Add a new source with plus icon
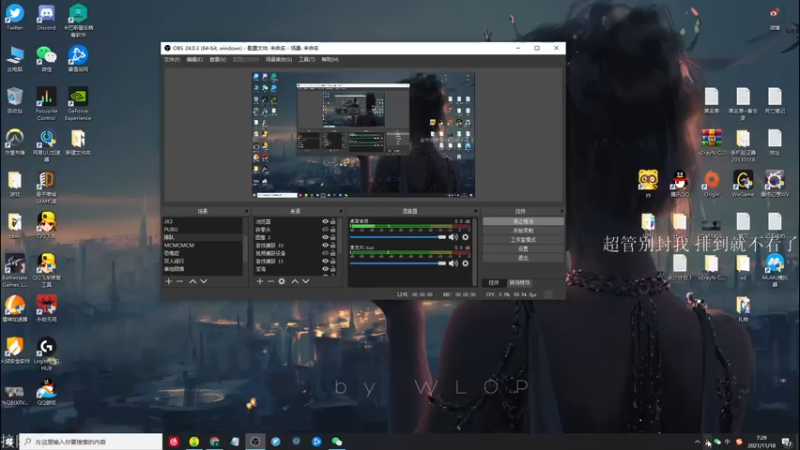The image size is (800, 450). pyautogui.click(x=260, y=281)
